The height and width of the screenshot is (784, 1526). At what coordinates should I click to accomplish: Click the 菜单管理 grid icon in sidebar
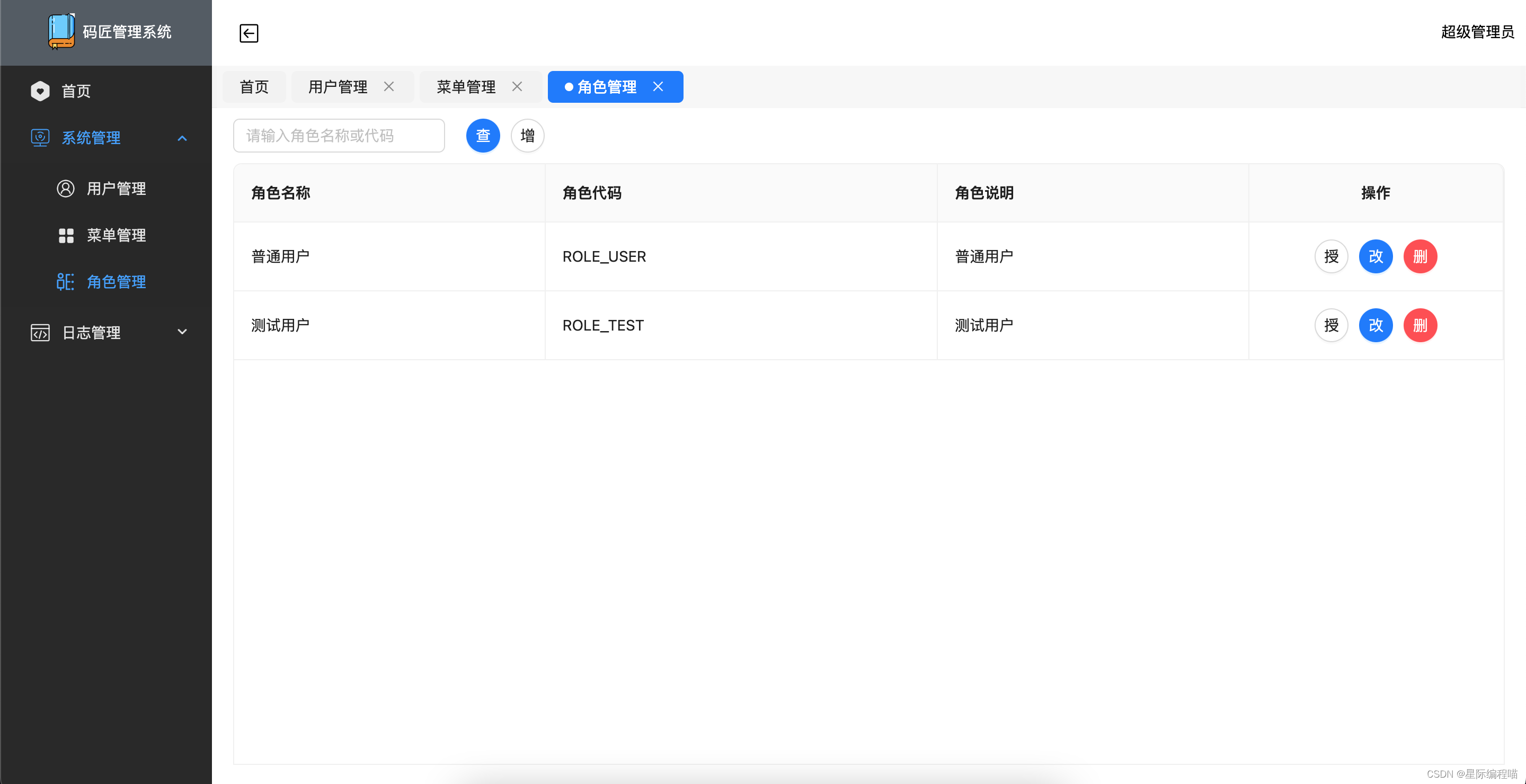(x=65, y=235)
